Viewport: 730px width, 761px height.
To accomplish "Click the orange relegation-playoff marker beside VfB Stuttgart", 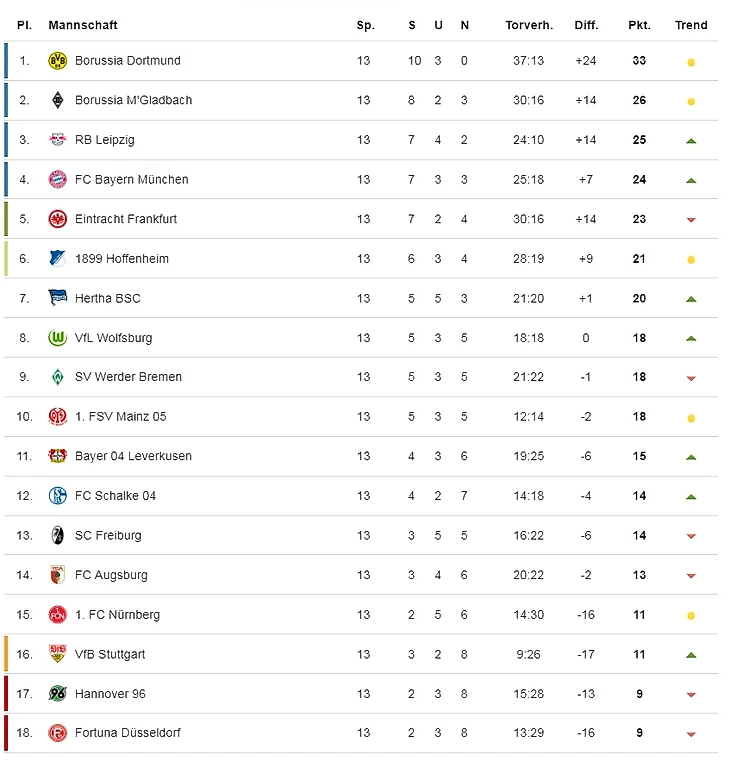I will coord(6,654).
